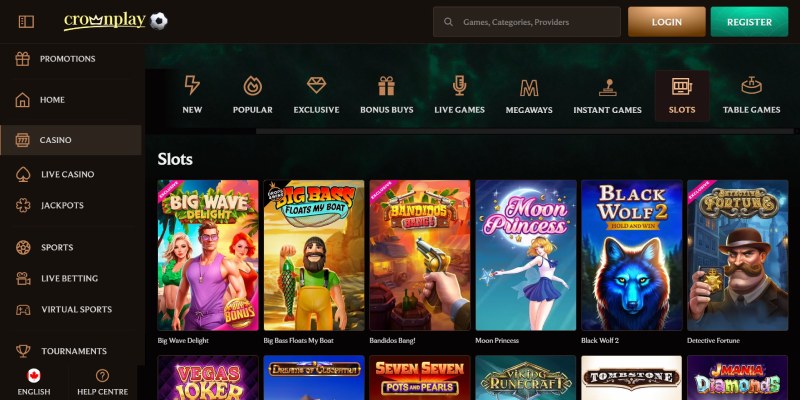Open the Crownplay logo home link
Viewport: 800px width, 400px height.
(105, 21)
